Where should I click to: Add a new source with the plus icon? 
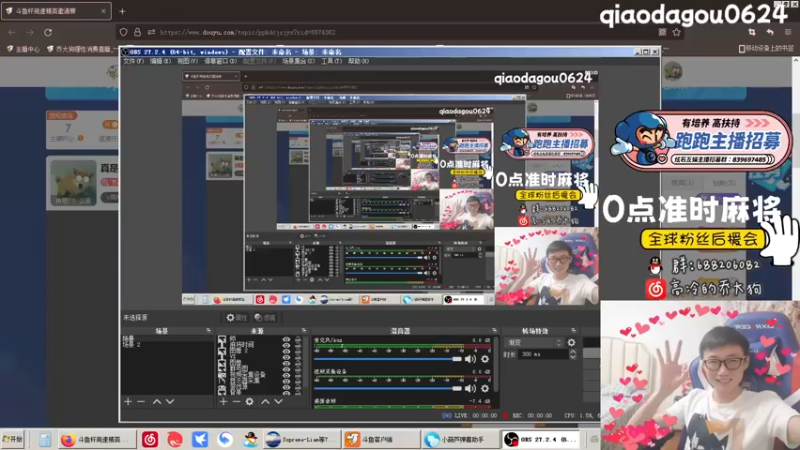pyautogui.click(x=223, y=402)
